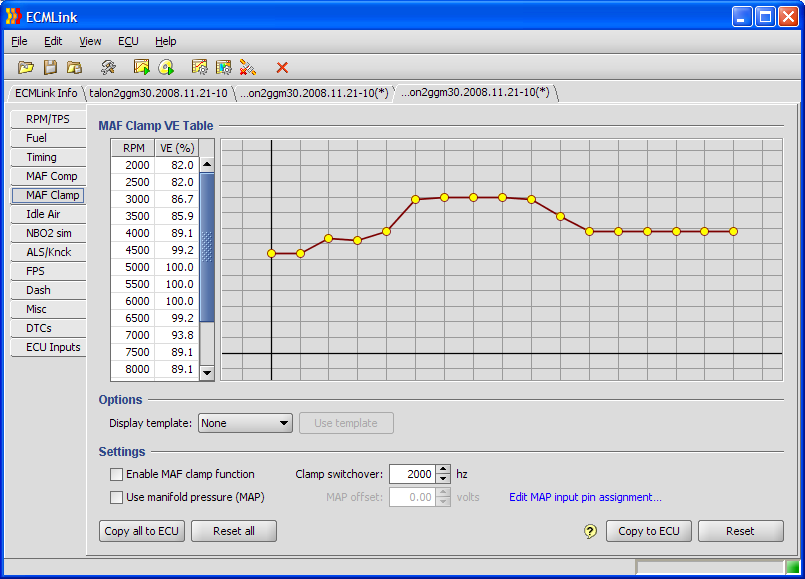Open the ECU menu
This screenshot has width=805, height=579.
128,41
